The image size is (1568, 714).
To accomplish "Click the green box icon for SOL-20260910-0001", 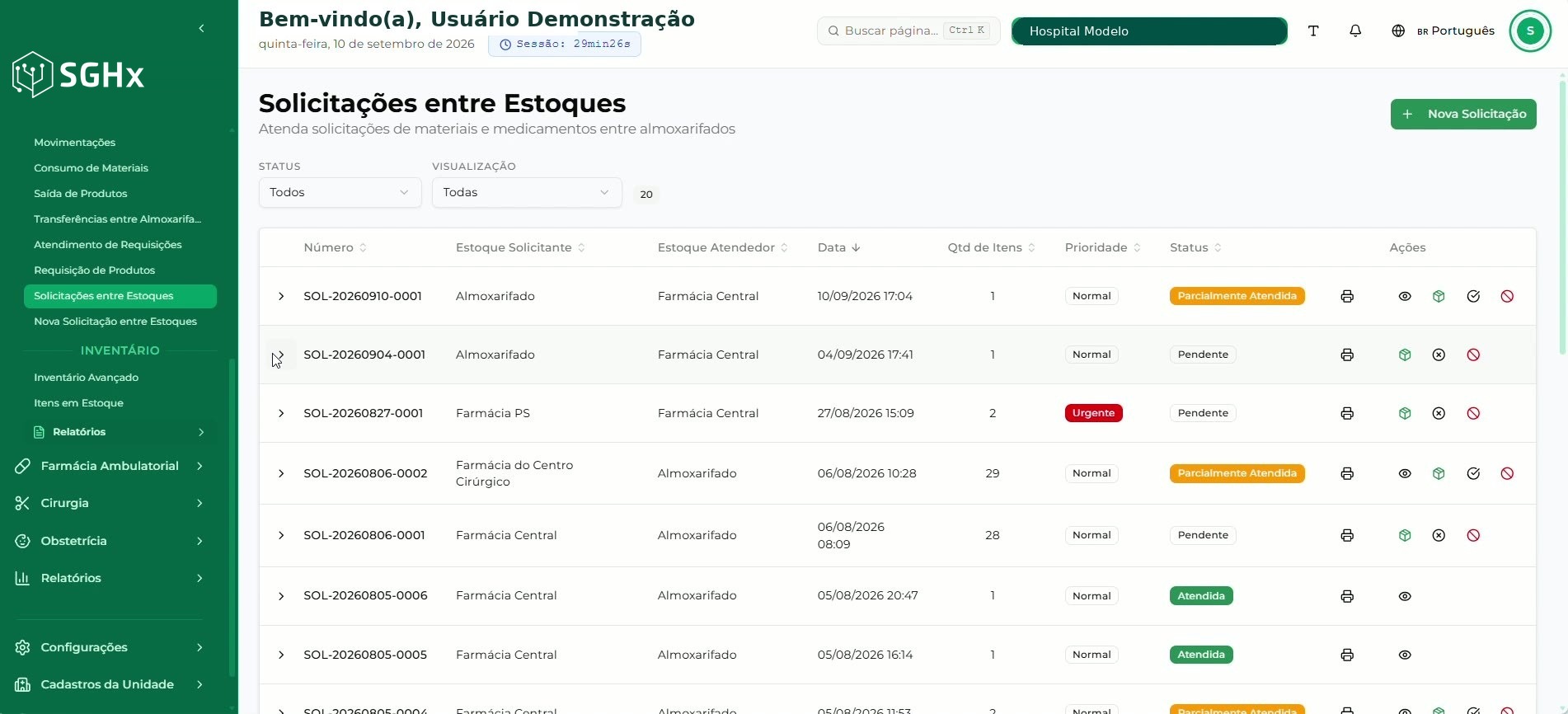I will [1439, 296].
